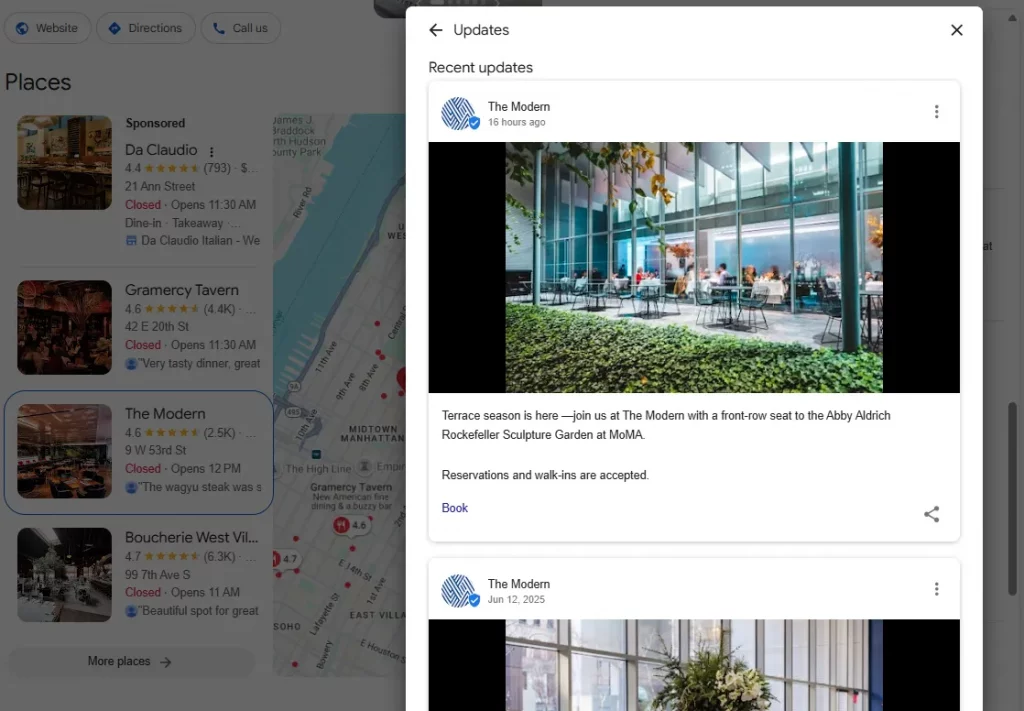Open Da Claudio options three-dot menu
The width and height of the screenshot is (1024, 711).
(x=211, y=152)
